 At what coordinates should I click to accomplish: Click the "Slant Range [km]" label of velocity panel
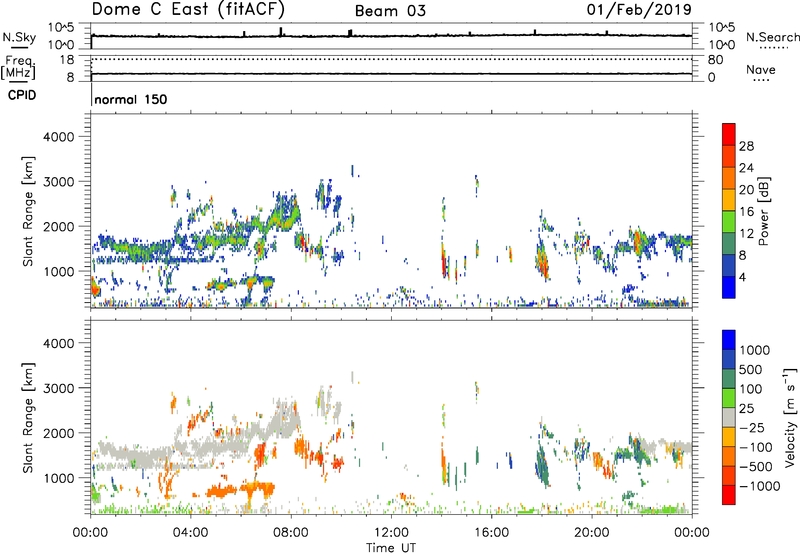pos(28,417)
